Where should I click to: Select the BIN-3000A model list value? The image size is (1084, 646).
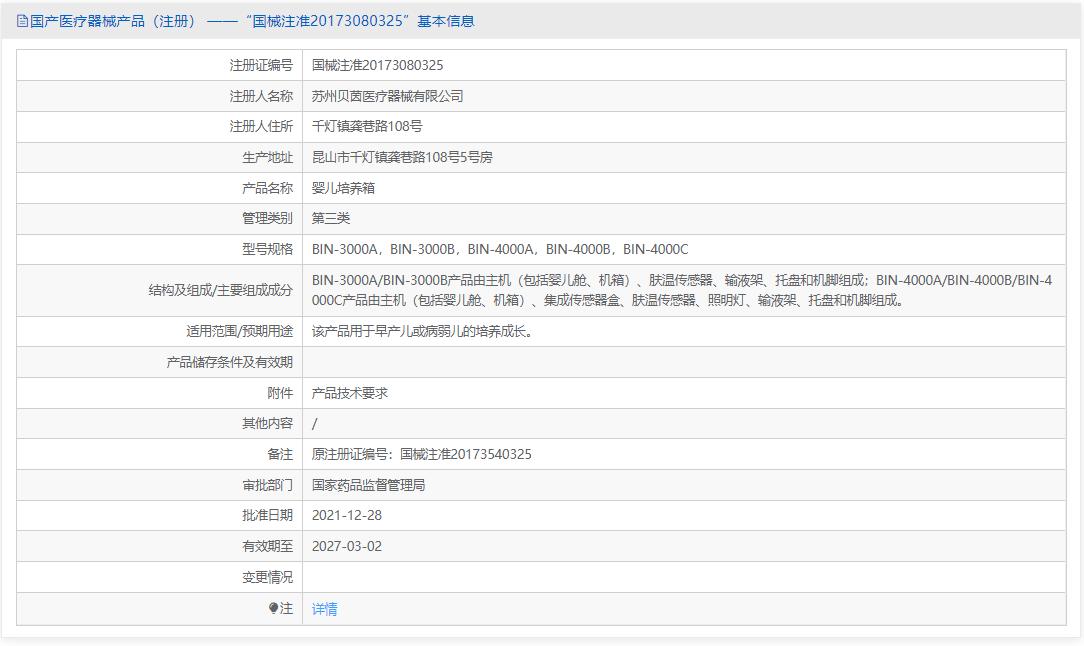point(500,249)
